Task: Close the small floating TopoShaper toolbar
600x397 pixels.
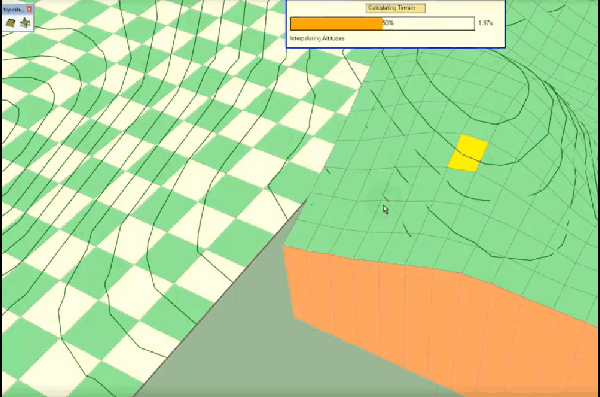Action: [29, 9]
